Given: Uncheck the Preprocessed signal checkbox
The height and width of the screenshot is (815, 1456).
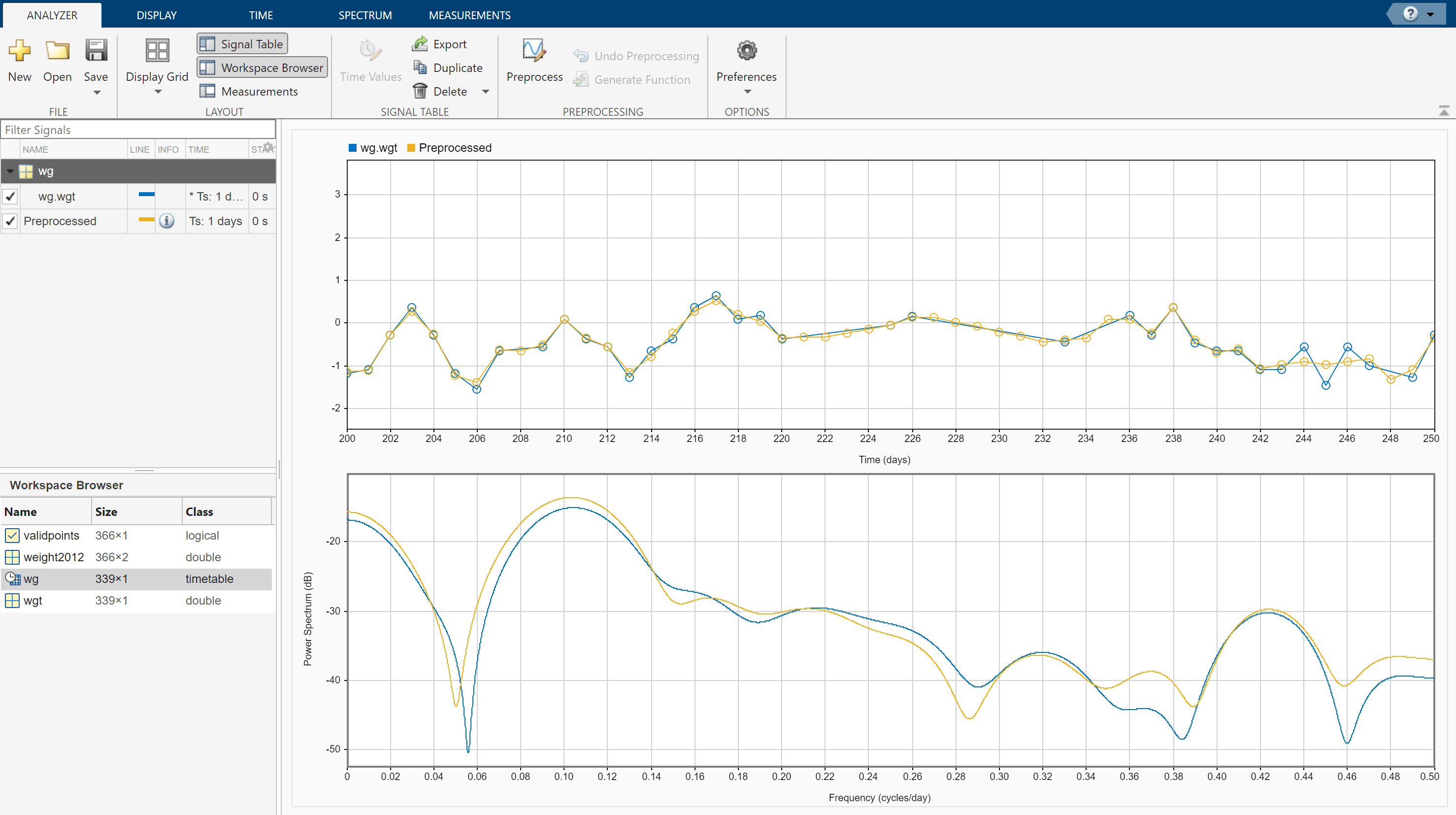Looking at the screenshot, I should click(11, 221).
